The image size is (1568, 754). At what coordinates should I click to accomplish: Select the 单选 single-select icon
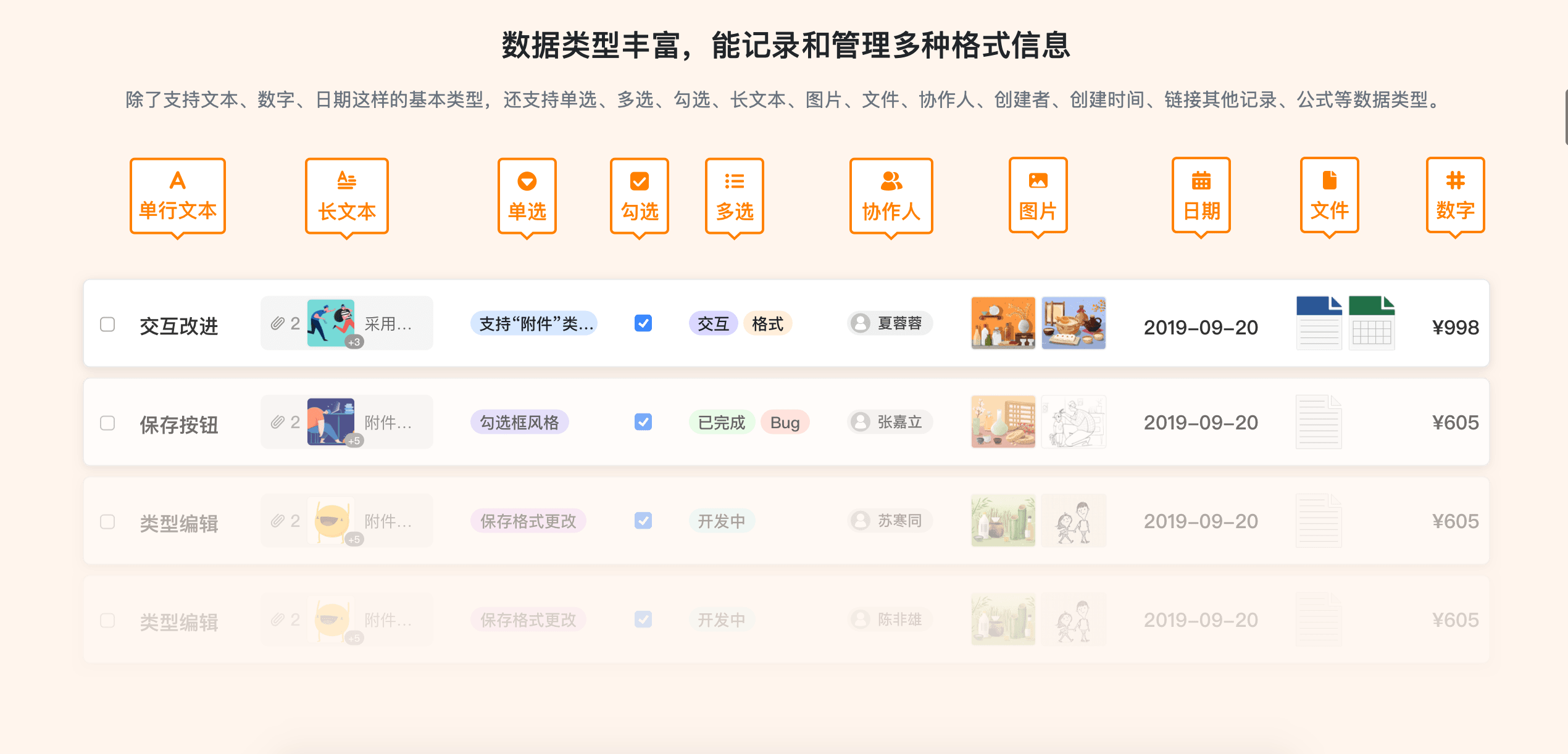(527, 196)
